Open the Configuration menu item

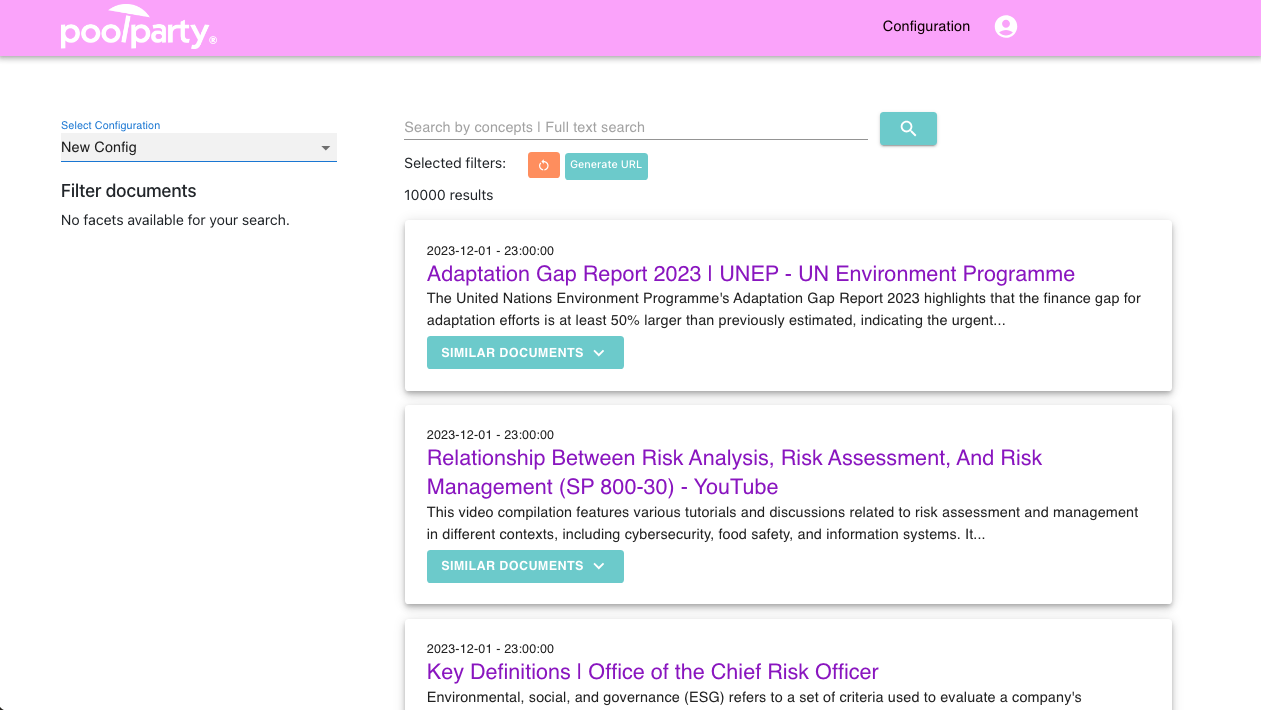[x=926, y=27]
